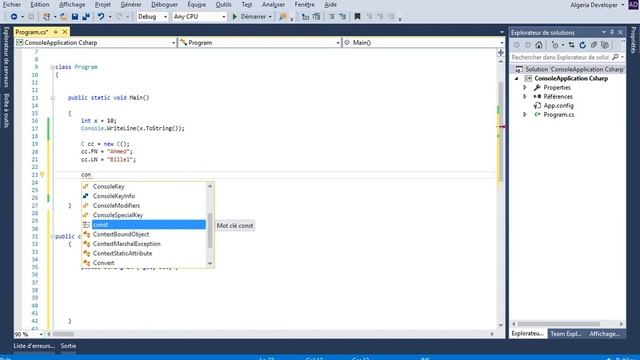Screen dimensions: 640x360
Task: Click the increase line indent icon
Action: click(x=342, y=17)
